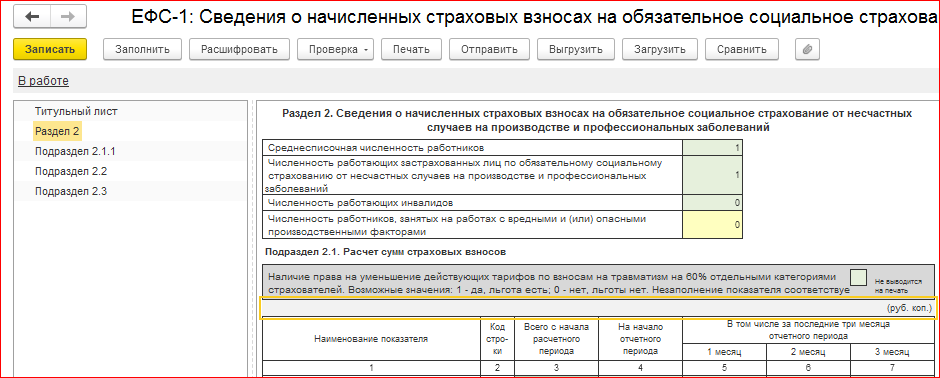Image resolution: width=940 pixels, height=378 pixels.
Task: Click the Расшифровать button
Action: pyautogui.click(x=239, y=49)
